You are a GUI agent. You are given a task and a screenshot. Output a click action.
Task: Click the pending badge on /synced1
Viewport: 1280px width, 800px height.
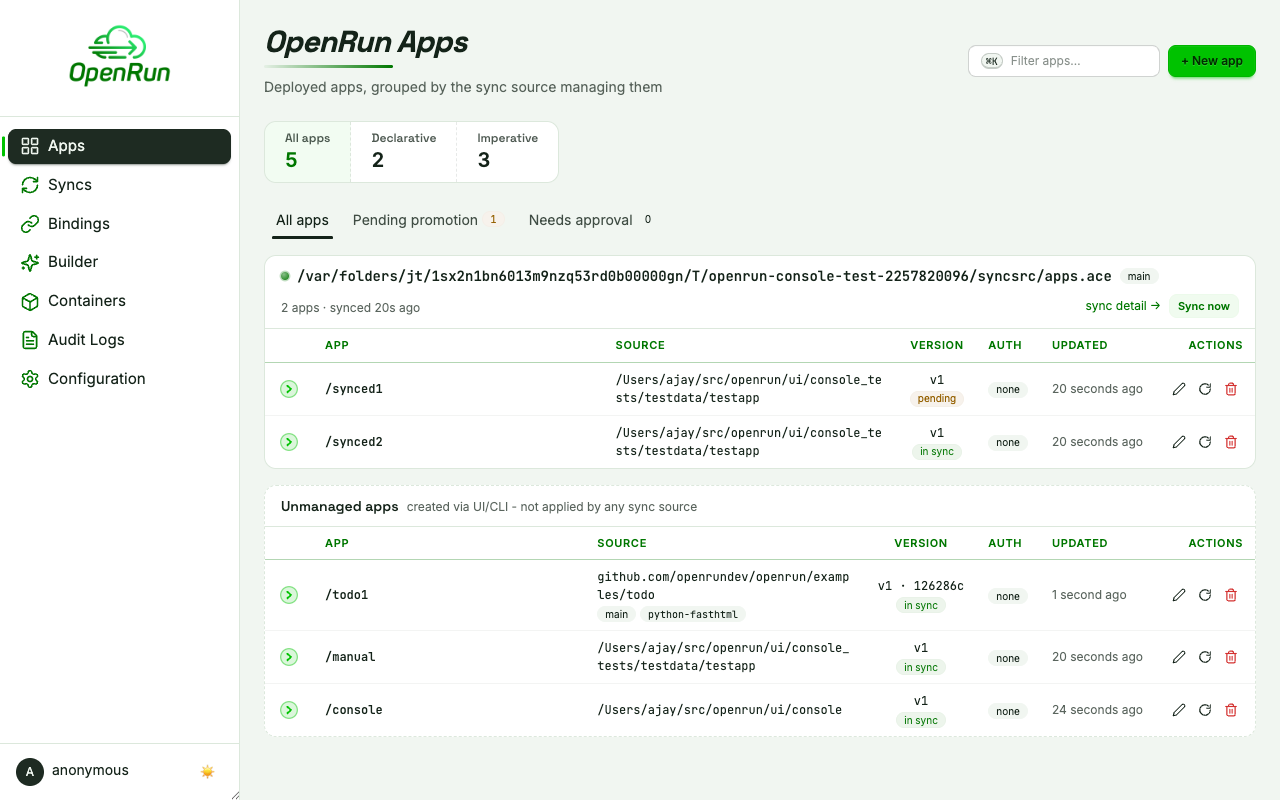(x=937, y=399)
